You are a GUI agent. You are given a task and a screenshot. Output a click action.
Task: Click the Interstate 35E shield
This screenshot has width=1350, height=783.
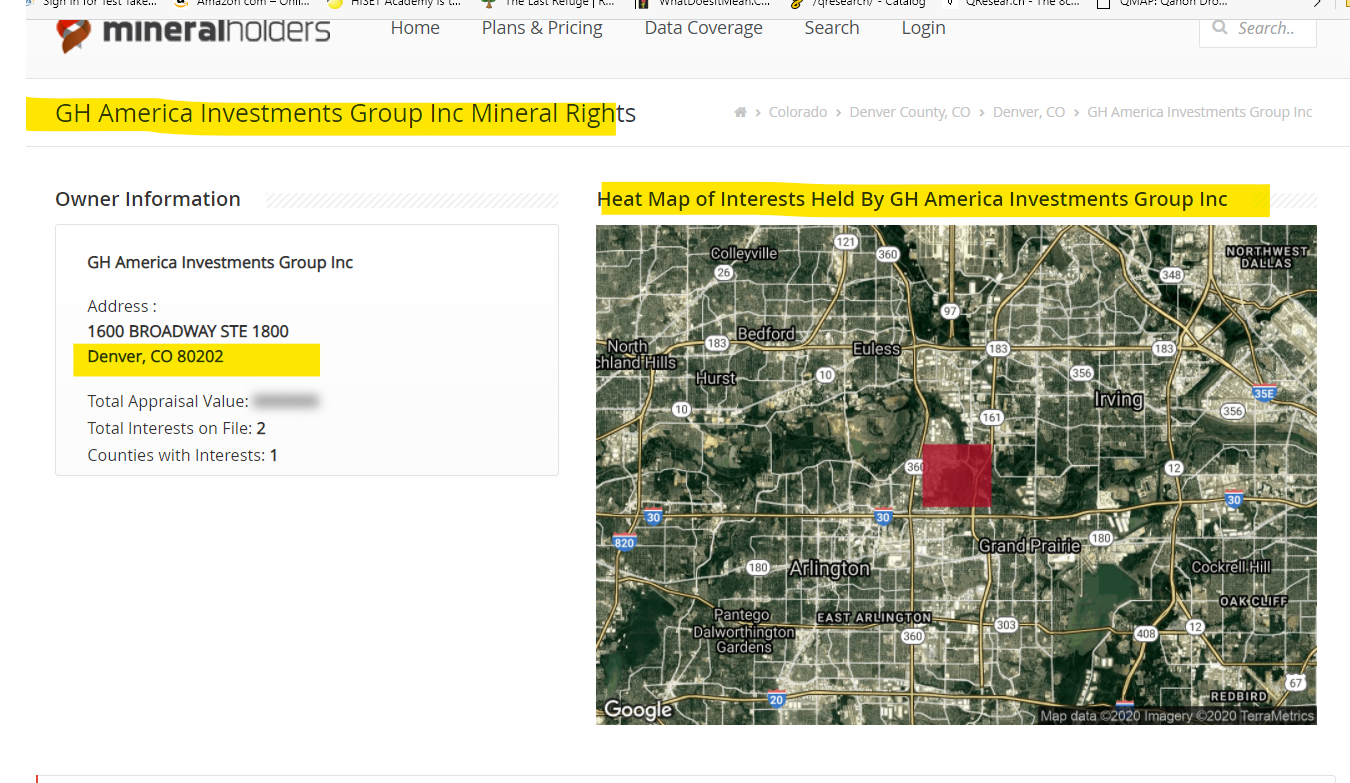[1266, 393]
